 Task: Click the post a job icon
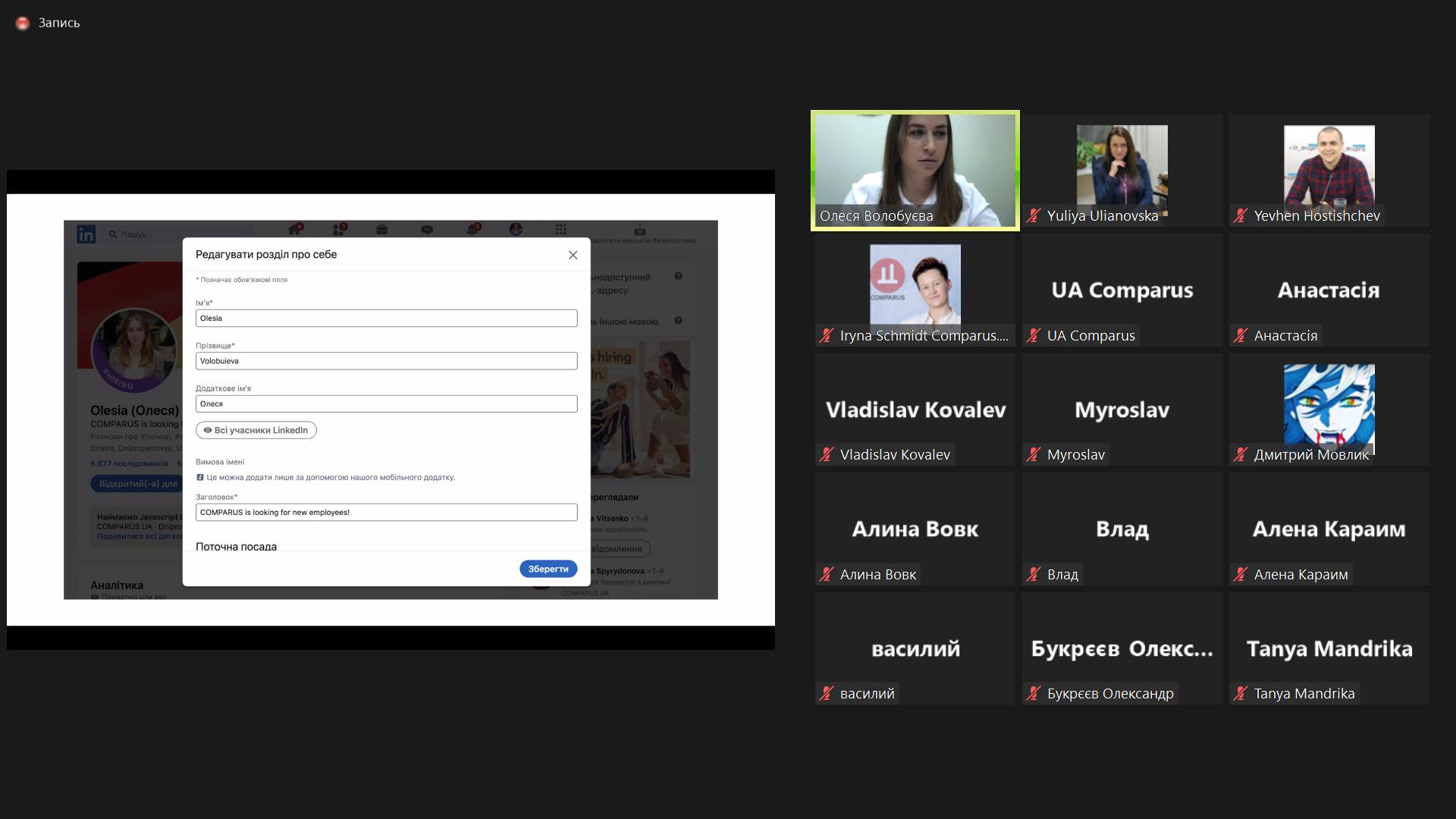640,230
